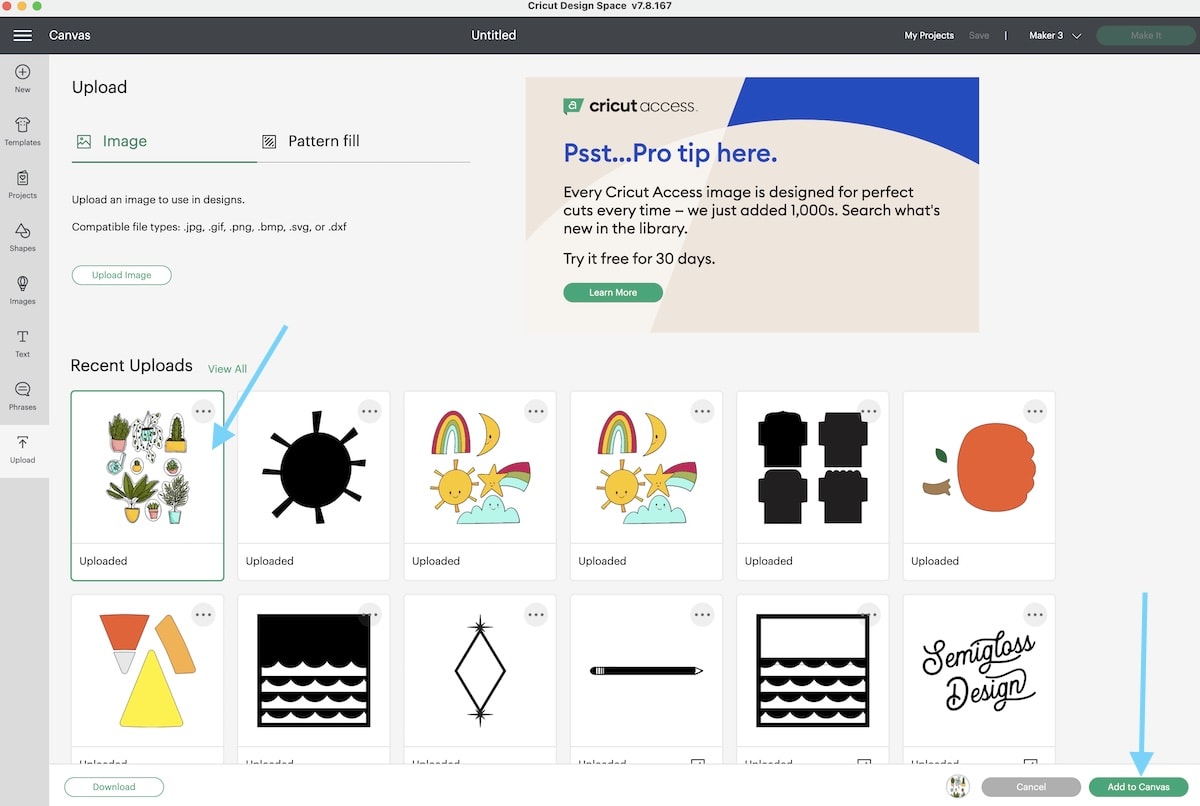Open options menu on black envelopes upload

pos(869,410)
